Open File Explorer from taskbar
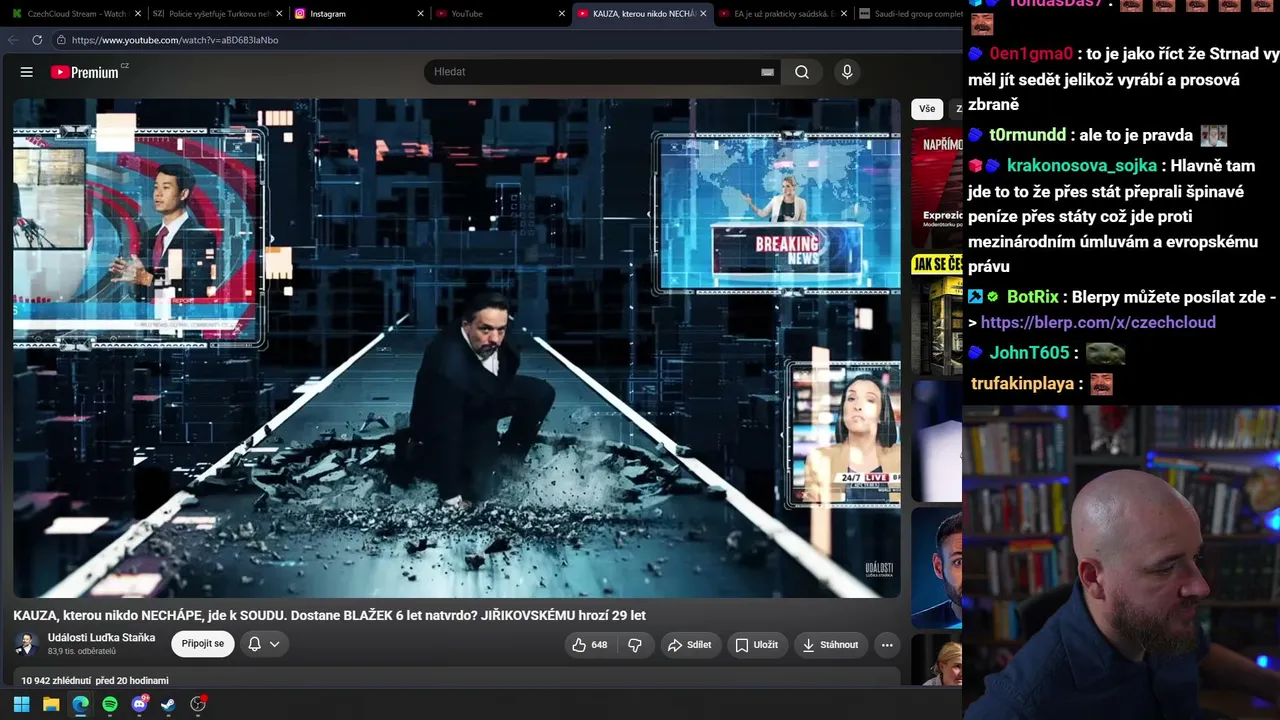Screen dimensions: 1280x720 point(51,704)
